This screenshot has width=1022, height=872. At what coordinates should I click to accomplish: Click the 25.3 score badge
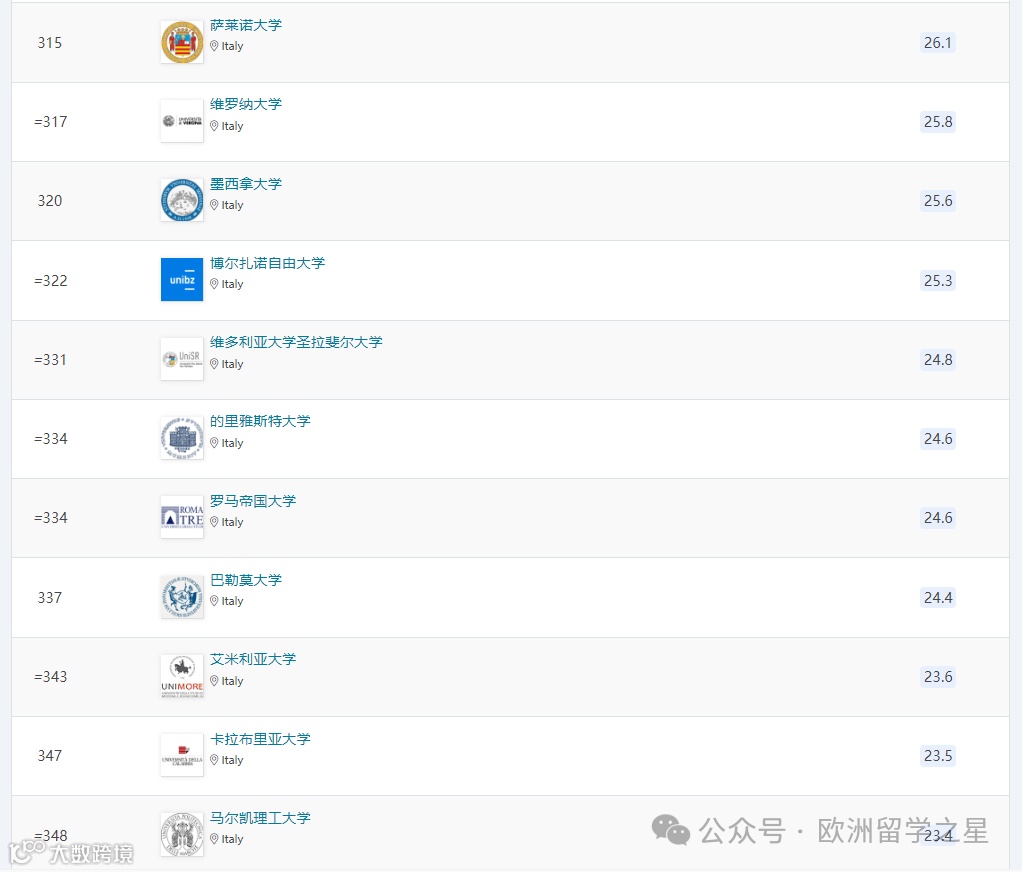pyautogui.click(x=937, y=280)
